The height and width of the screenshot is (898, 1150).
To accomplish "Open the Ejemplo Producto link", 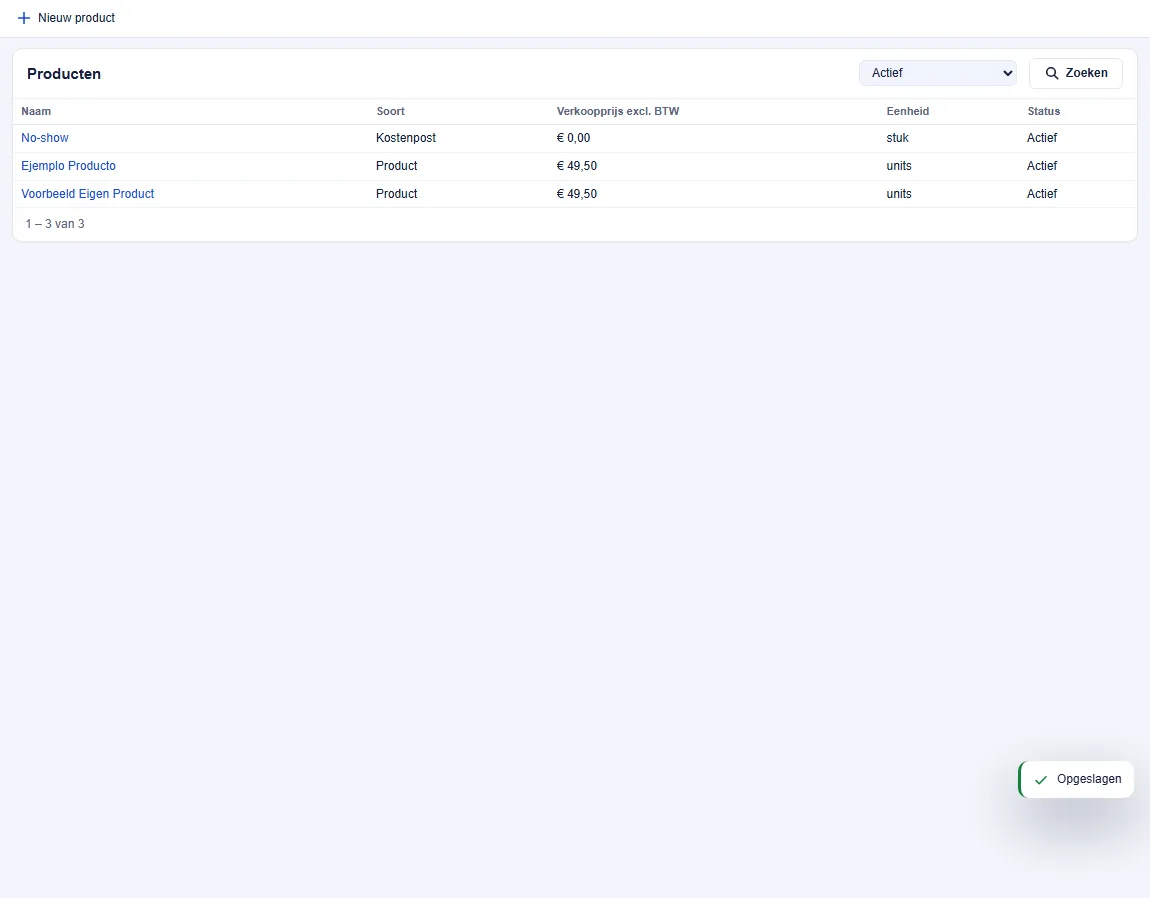I will tap(68, 166).
